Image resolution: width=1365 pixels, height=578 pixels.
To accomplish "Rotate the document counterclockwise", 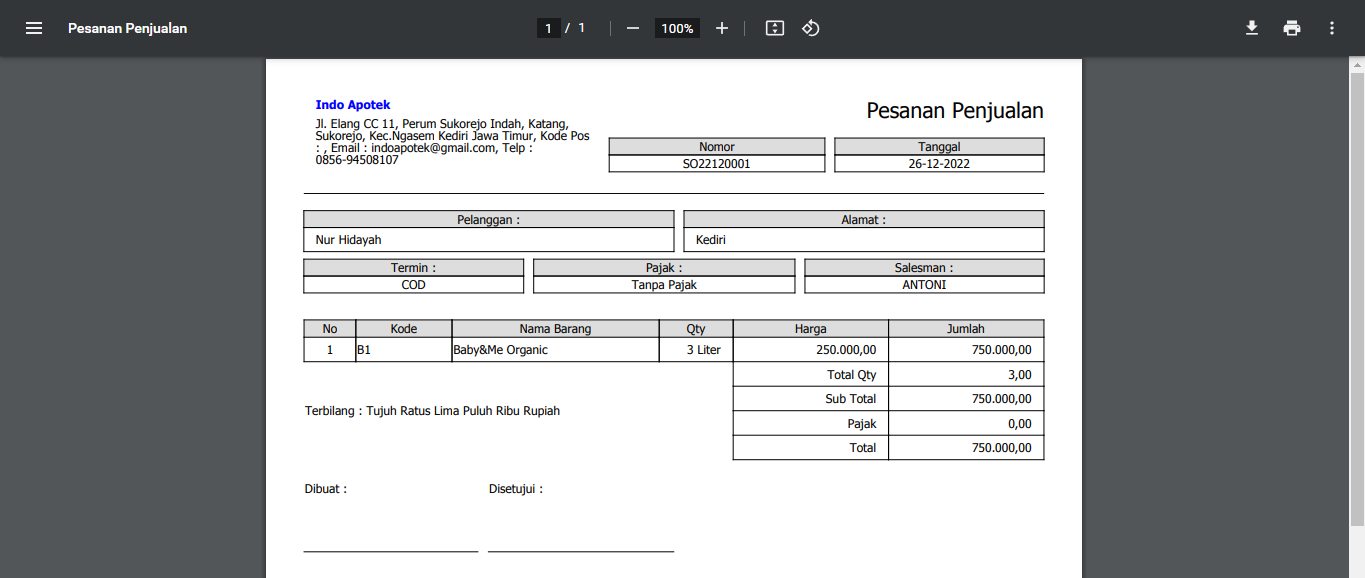I will click(811, 28).
